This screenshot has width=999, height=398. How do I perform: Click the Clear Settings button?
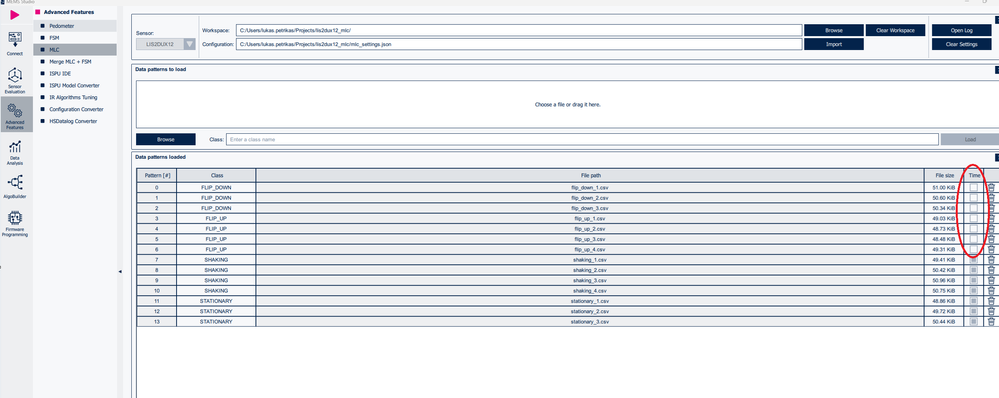[961, 45]
